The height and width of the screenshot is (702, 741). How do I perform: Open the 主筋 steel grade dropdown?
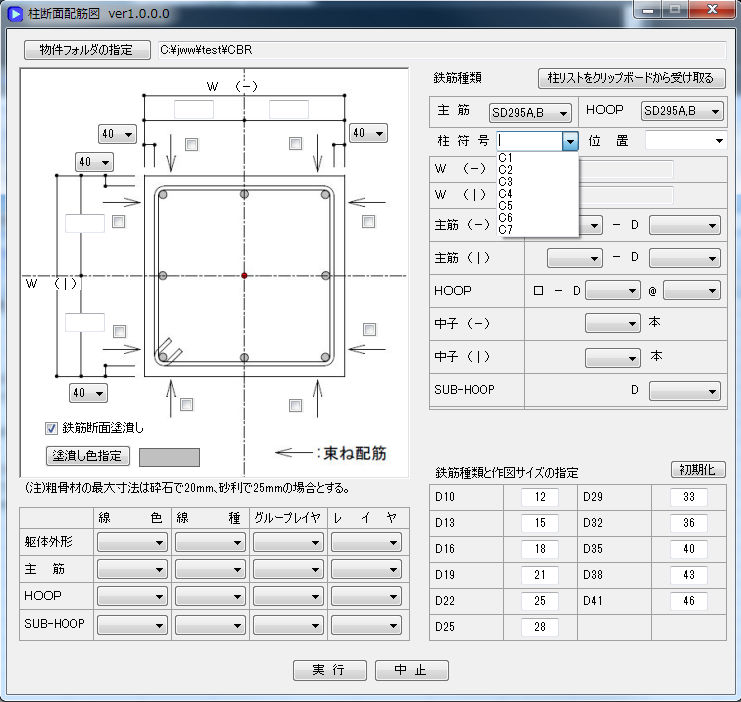click(x=529, y=112)
